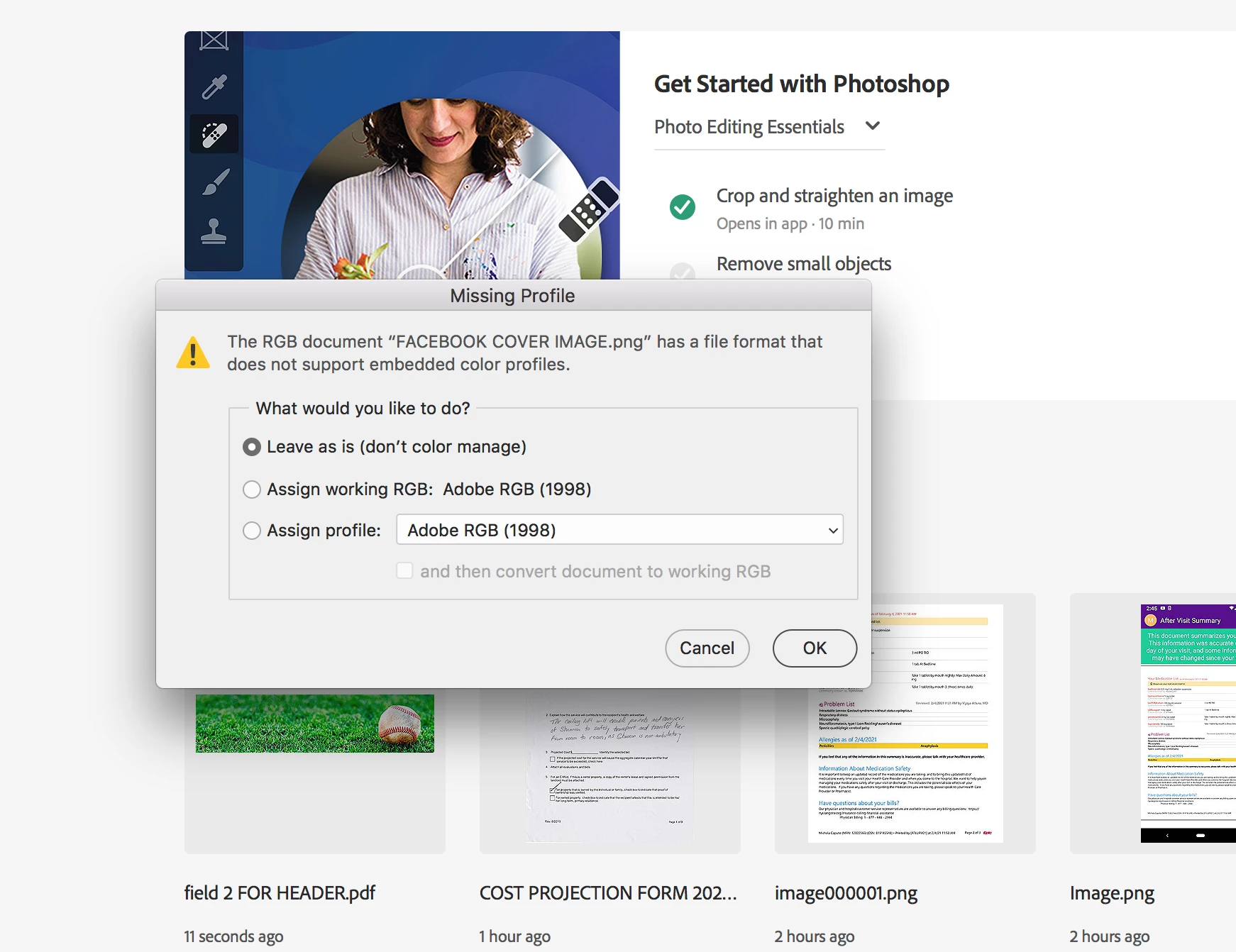Image resolution: width=1236 pixels, height=952 pixels.
Task: Select Leave as is (don't color manage)
Action: [251, 447]
